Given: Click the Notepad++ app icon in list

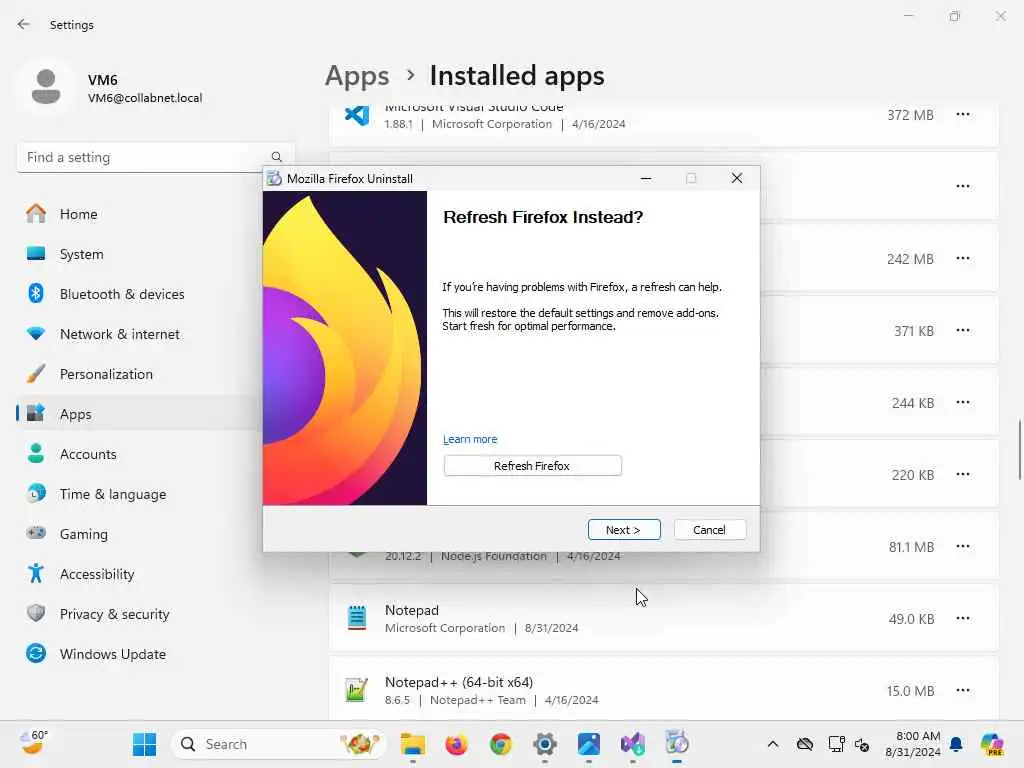Looking at the screenshot, I should tap(357, 690).
